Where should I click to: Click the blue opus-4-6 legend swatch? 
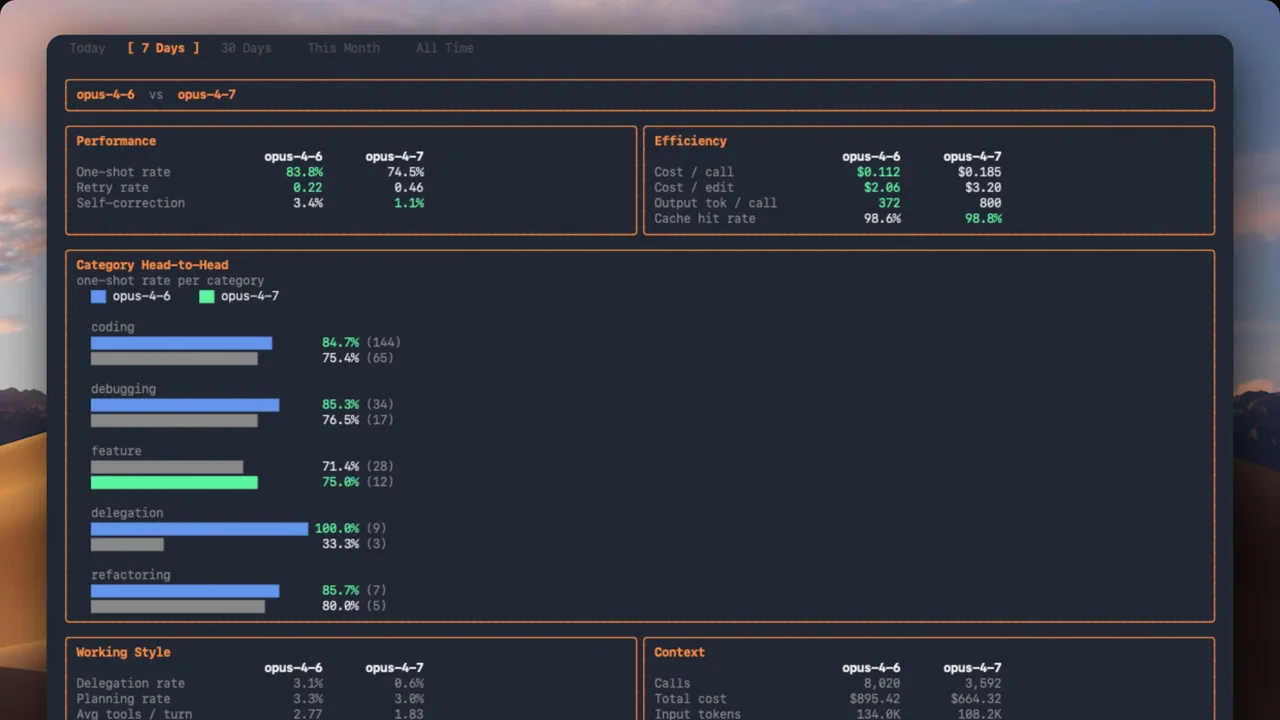tap(98, 297)
